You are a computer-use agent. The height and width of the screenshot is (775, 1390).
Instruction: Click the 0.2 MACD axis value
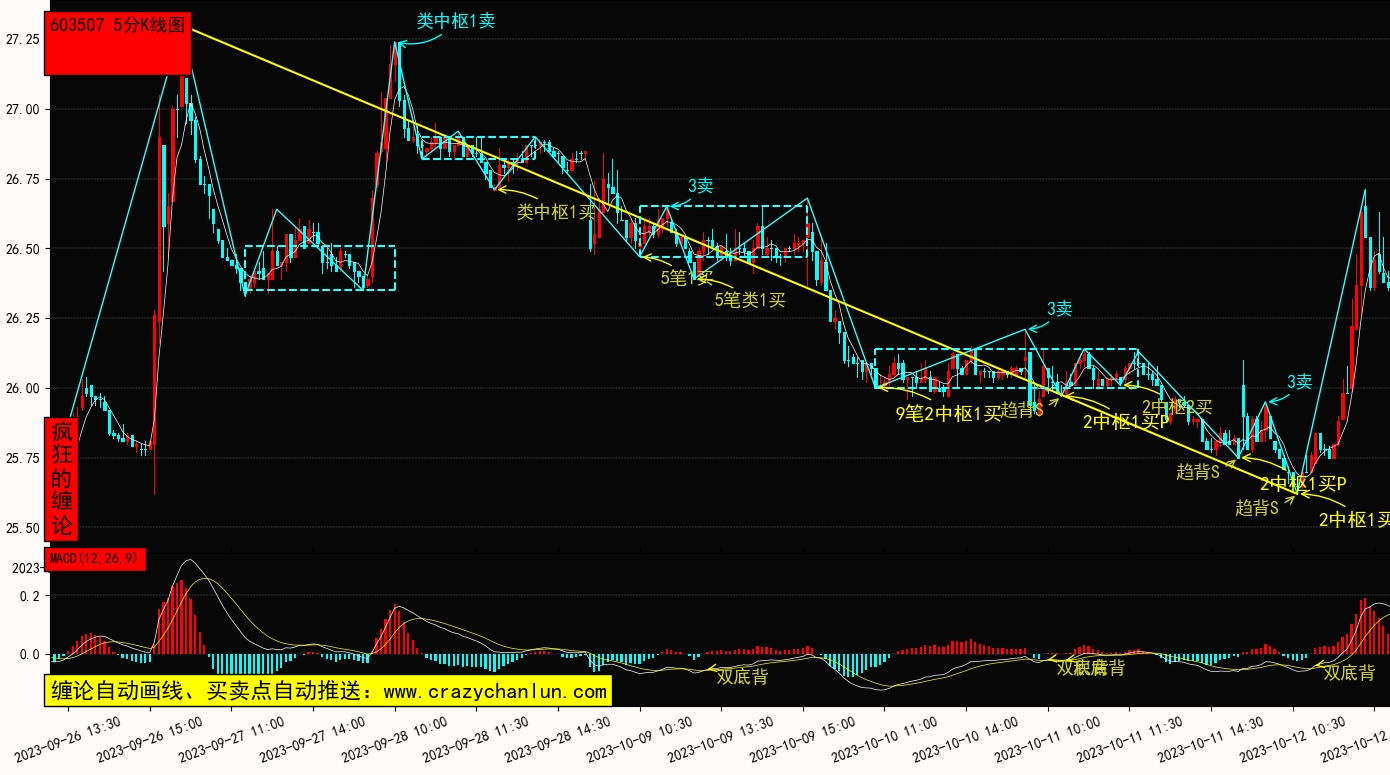pos(30,596)
